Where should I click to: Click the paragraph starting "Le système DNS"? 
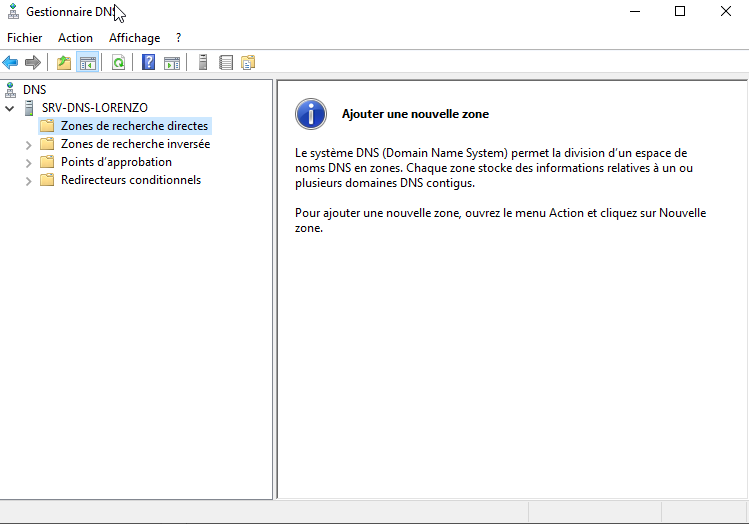pyautogui.click(x=494, y=168)
